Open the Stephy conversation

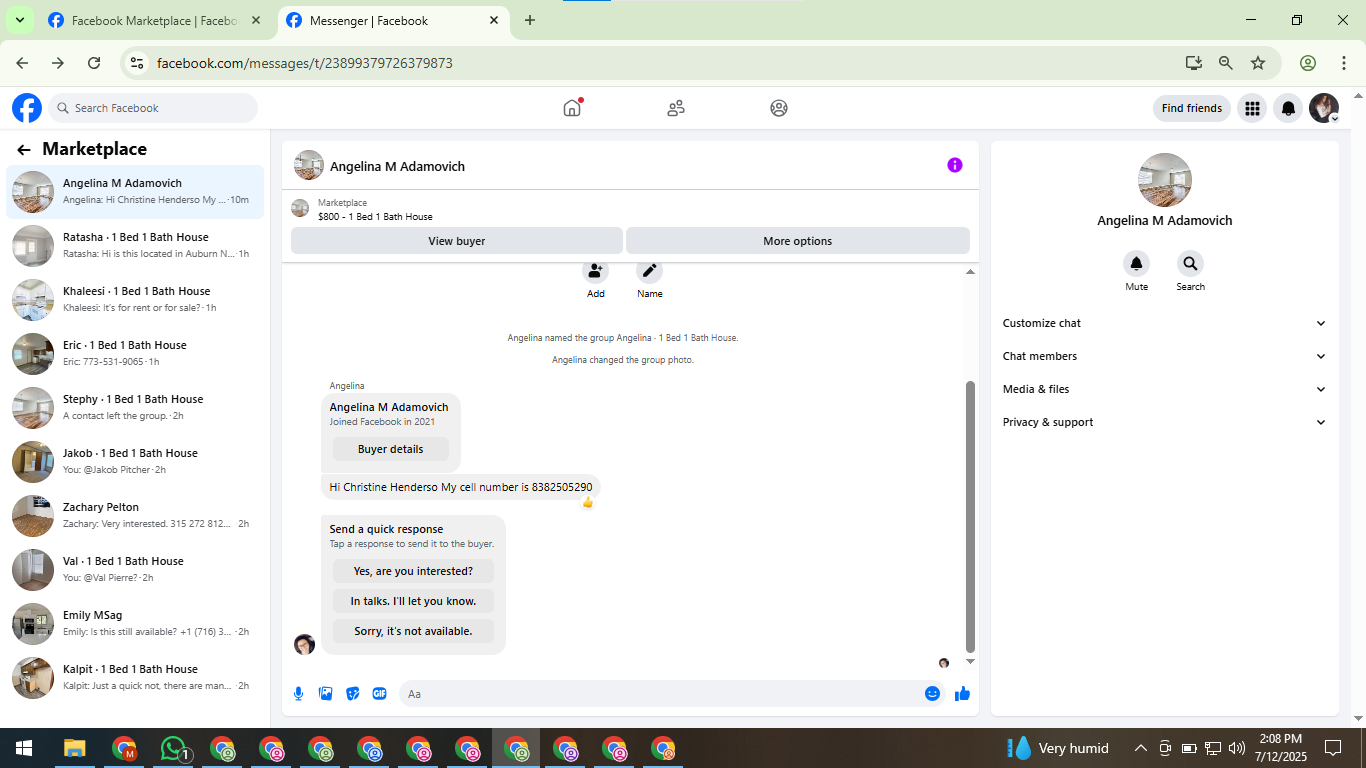click(x=135, y=407)
